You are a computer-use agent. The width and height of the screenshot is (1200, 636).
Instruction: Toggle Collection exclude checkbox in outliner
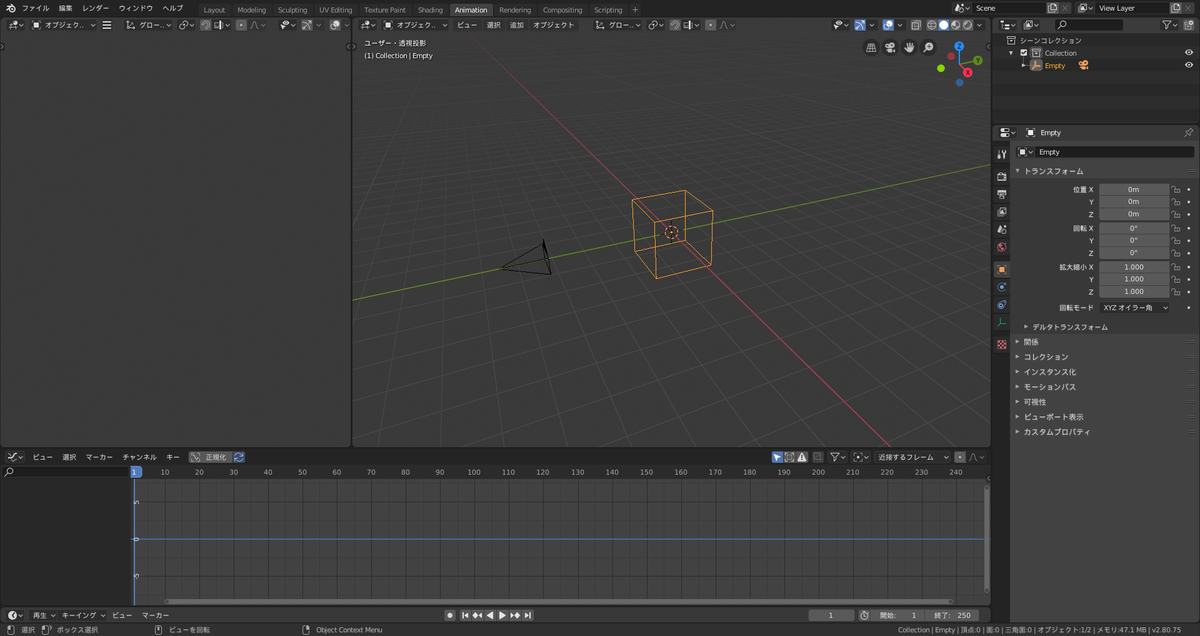(1023, 53)
